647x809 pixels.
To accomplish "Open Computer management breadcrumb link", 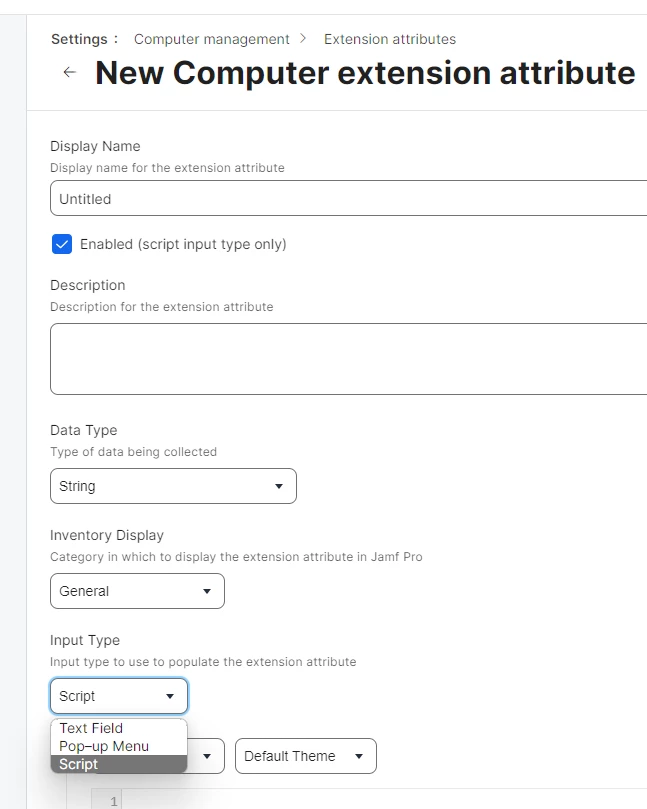I will pos(211,39).
